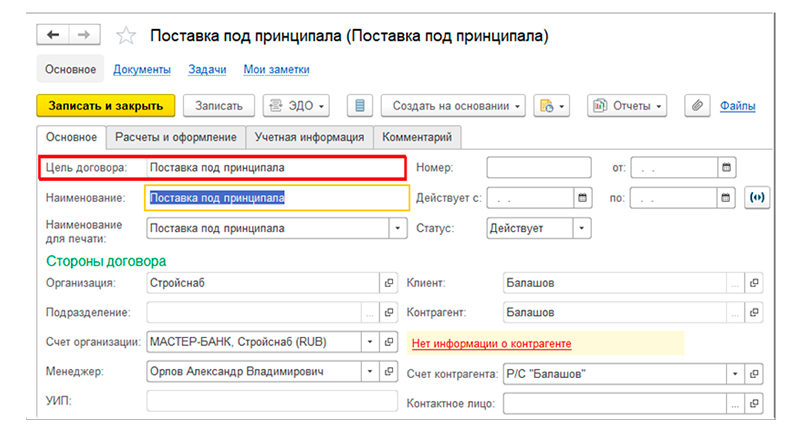Click the paperclip attachments icon
The width and height of the screenshot is (805, 432).
click(697, 106)
